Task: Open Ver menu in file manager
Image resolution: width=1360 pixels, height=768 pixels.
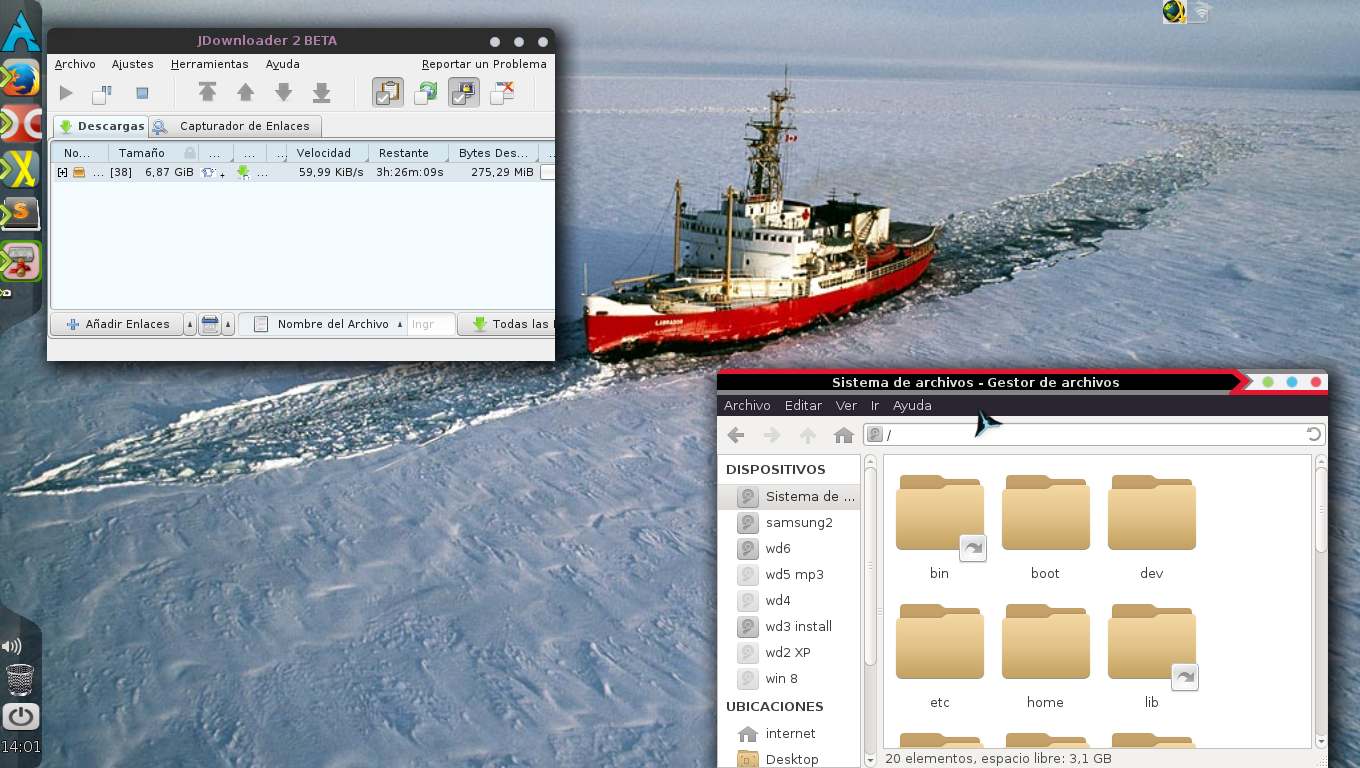Action: point(846,405)
